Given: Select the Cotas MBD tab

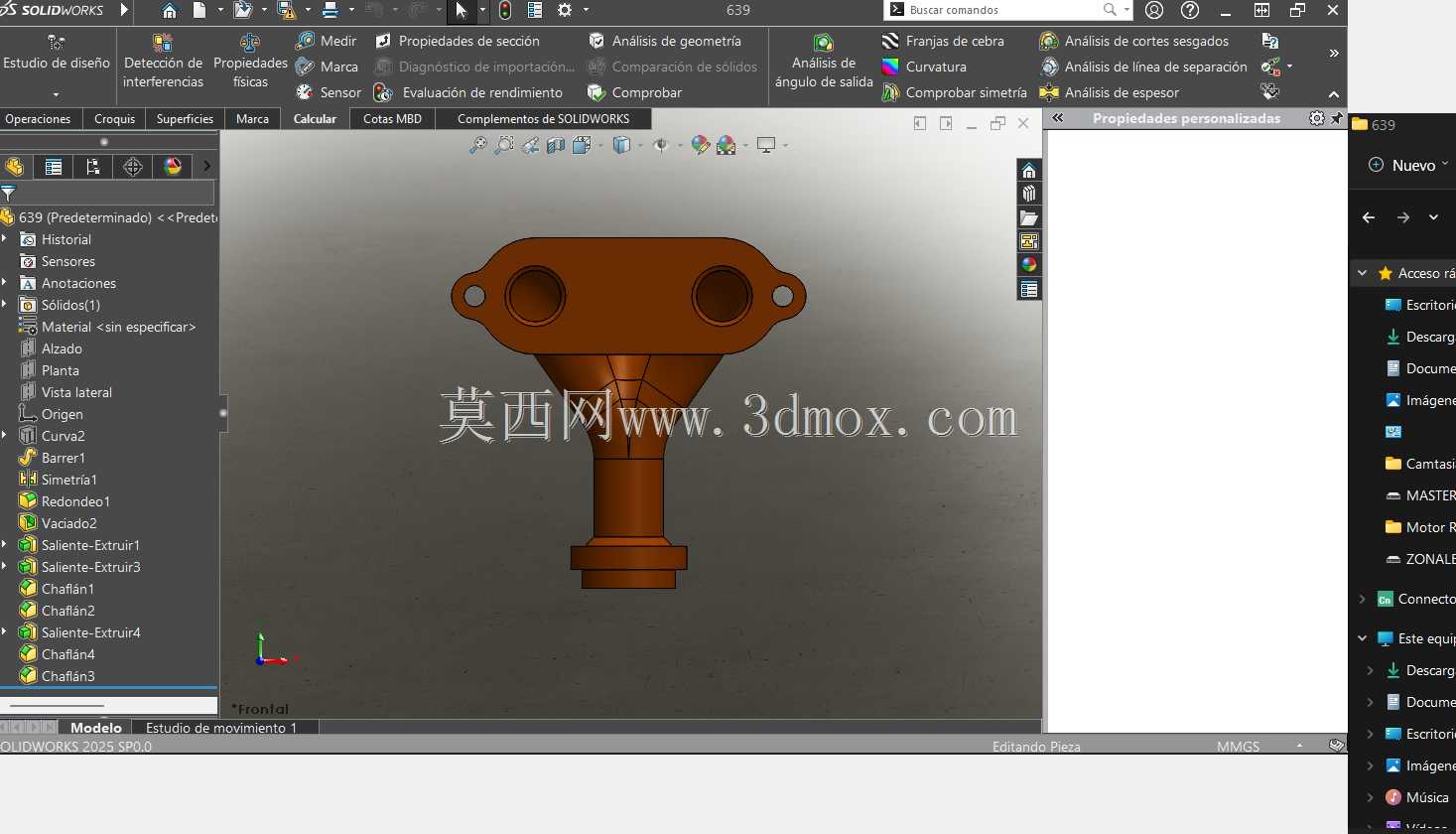Looking at the screenshot, I should point(392,118).
